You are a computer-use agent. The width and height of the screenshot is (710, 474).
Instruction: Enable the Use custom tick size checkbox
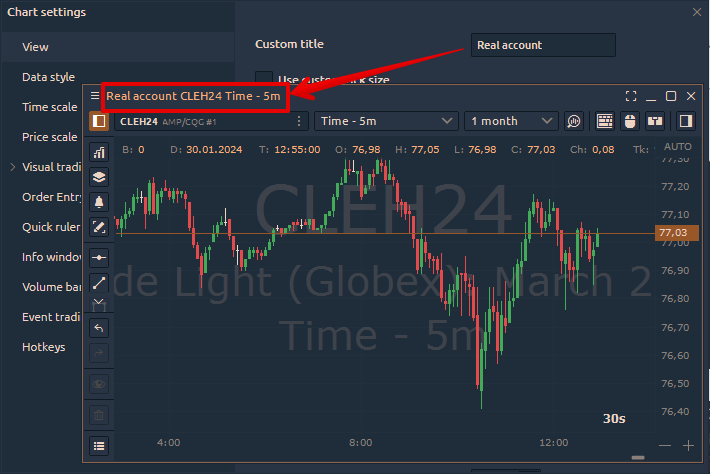click(264, 79)
